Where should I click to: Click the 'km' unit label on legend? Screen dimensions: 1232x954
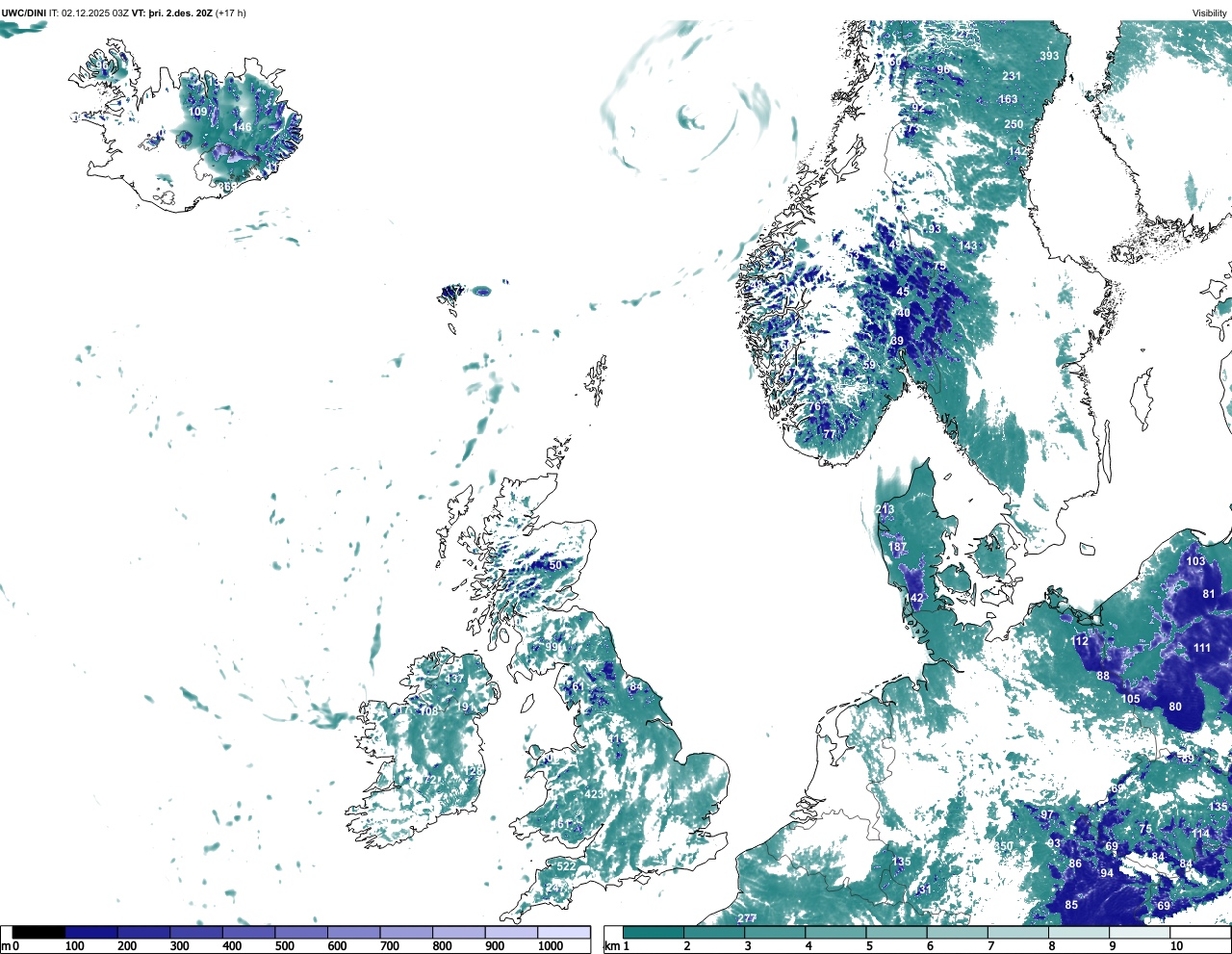coord(610,946)
